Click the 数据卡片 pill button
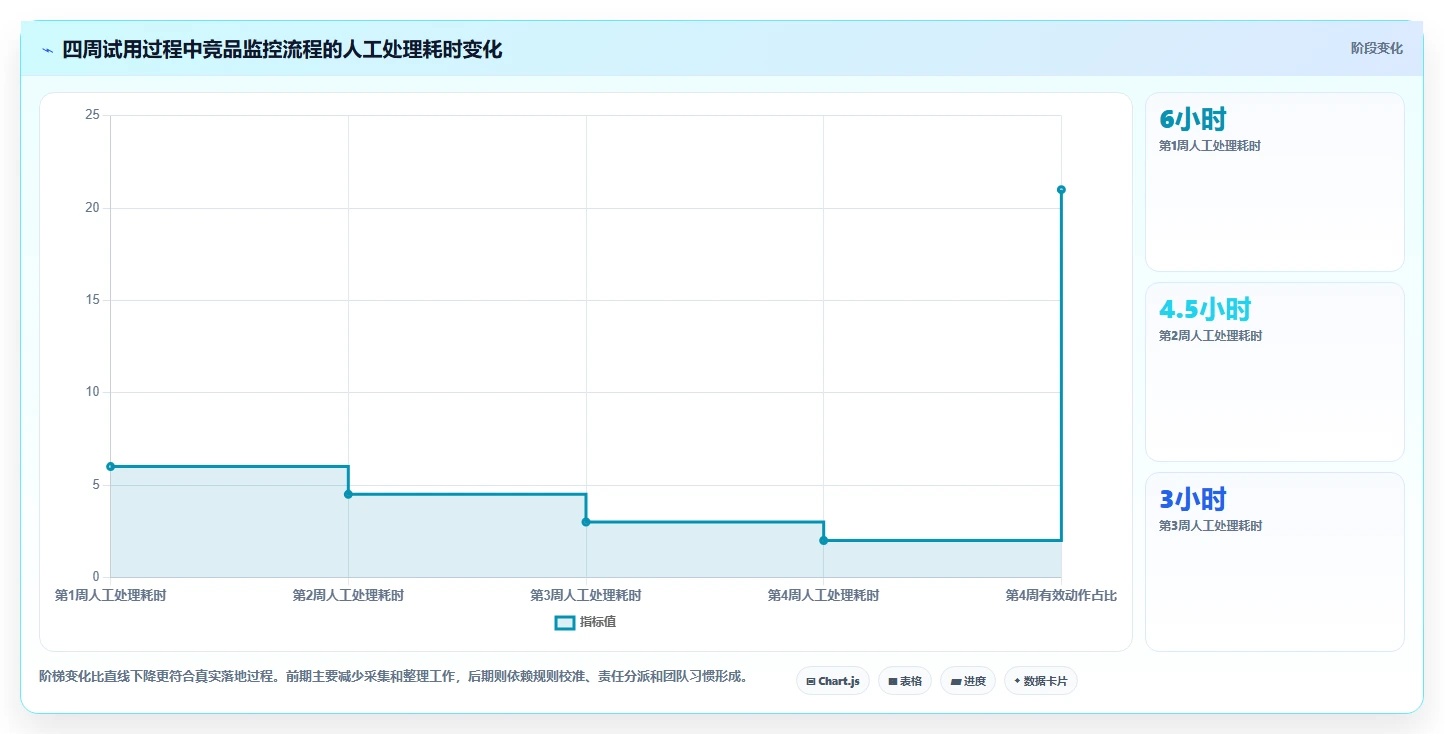Image resolution: width=1444 pixels, height=734 pixels. tap(1041, 681)
